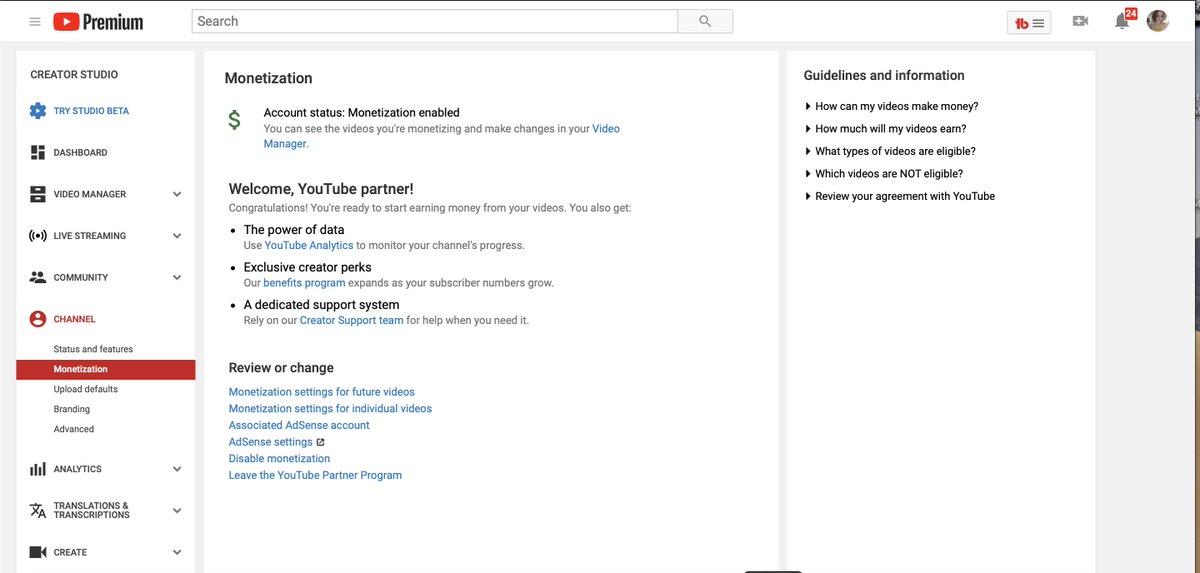Click the upload video camera icon

tap(1080, 21)
